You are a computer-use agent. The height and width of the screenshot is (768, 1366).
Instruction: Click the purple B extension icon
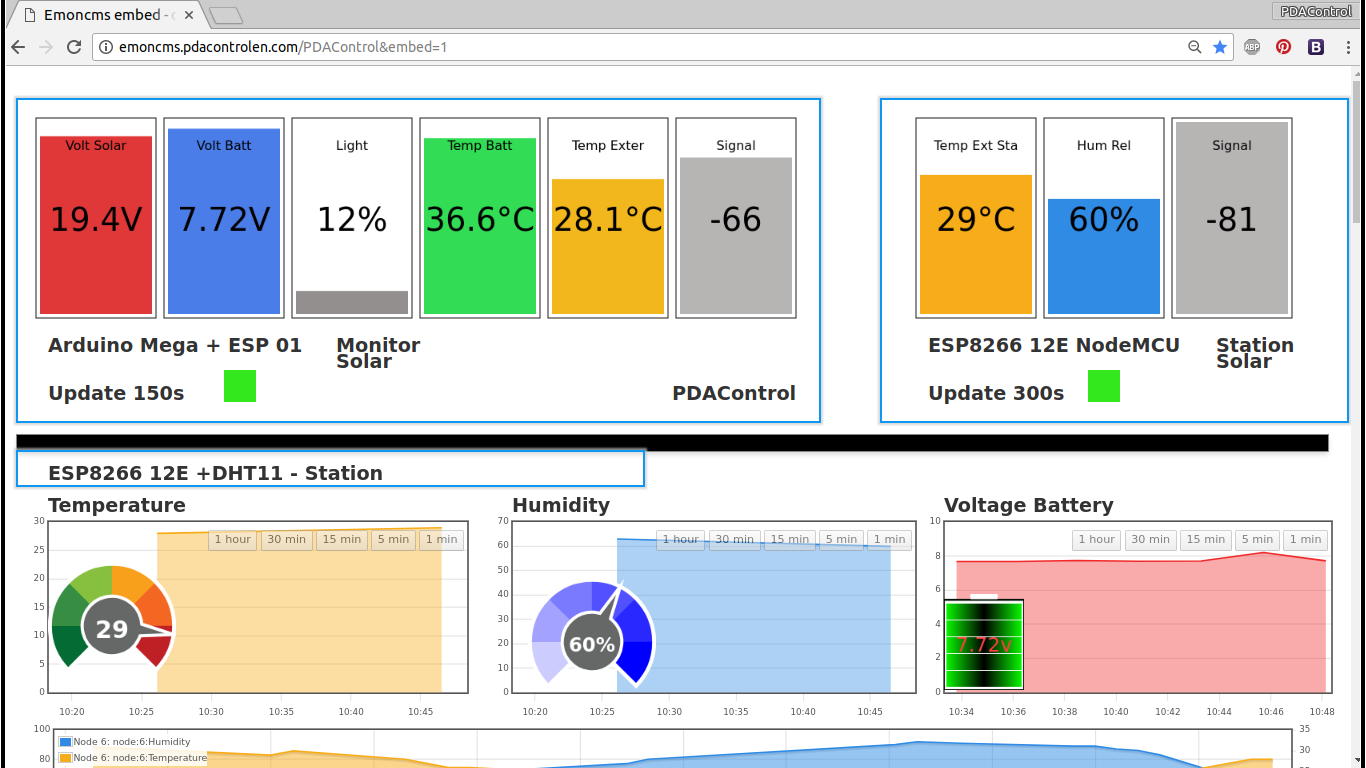click(x=1314, y=46)
